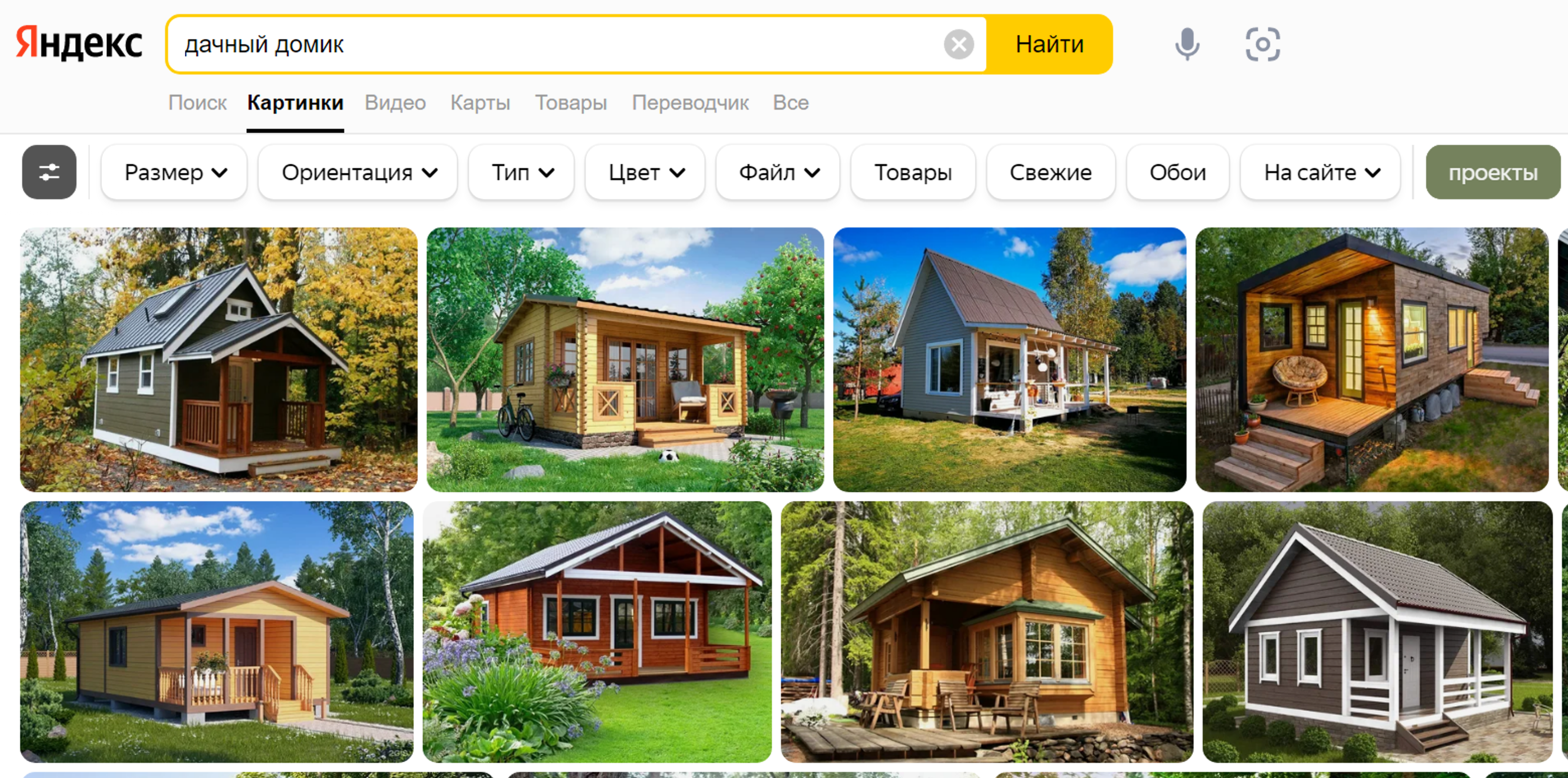
Task: Select the проекты suggestion chip
Action: click(1493, 172)
